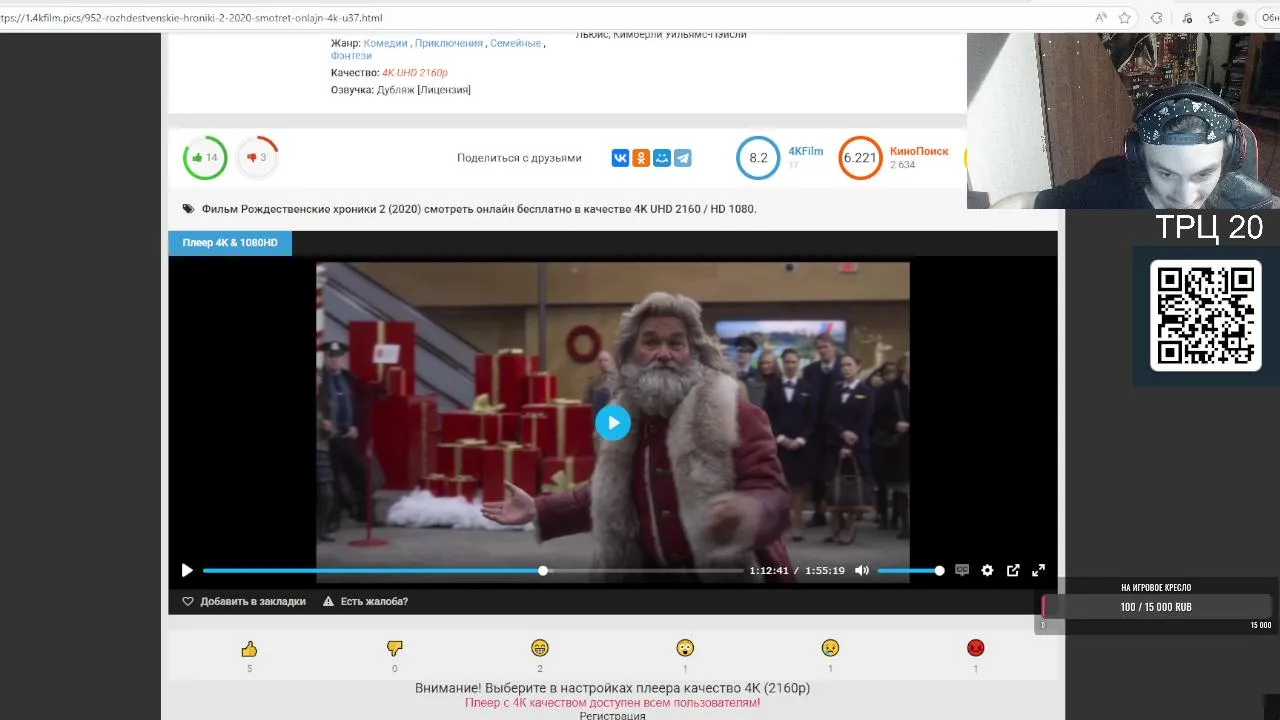Viewport: 1280px width, 720px height.
Task: Open the 'Приключения' genre link
Action: (x=448, y=43)
